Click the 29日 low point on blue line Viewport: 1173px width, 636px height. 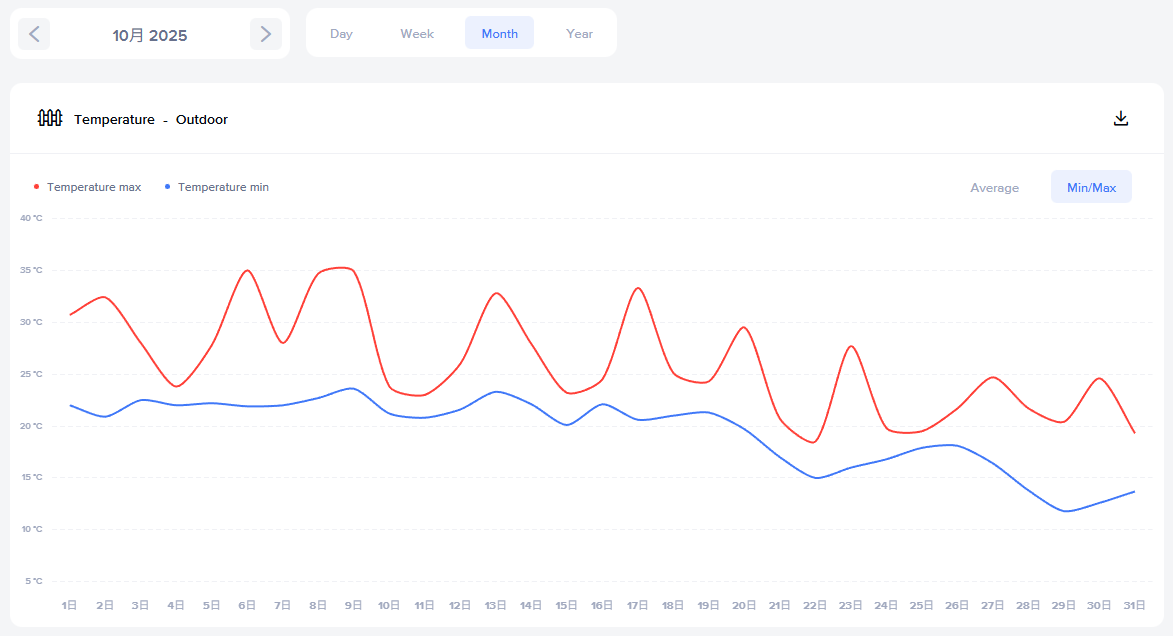coord(1067,511)
